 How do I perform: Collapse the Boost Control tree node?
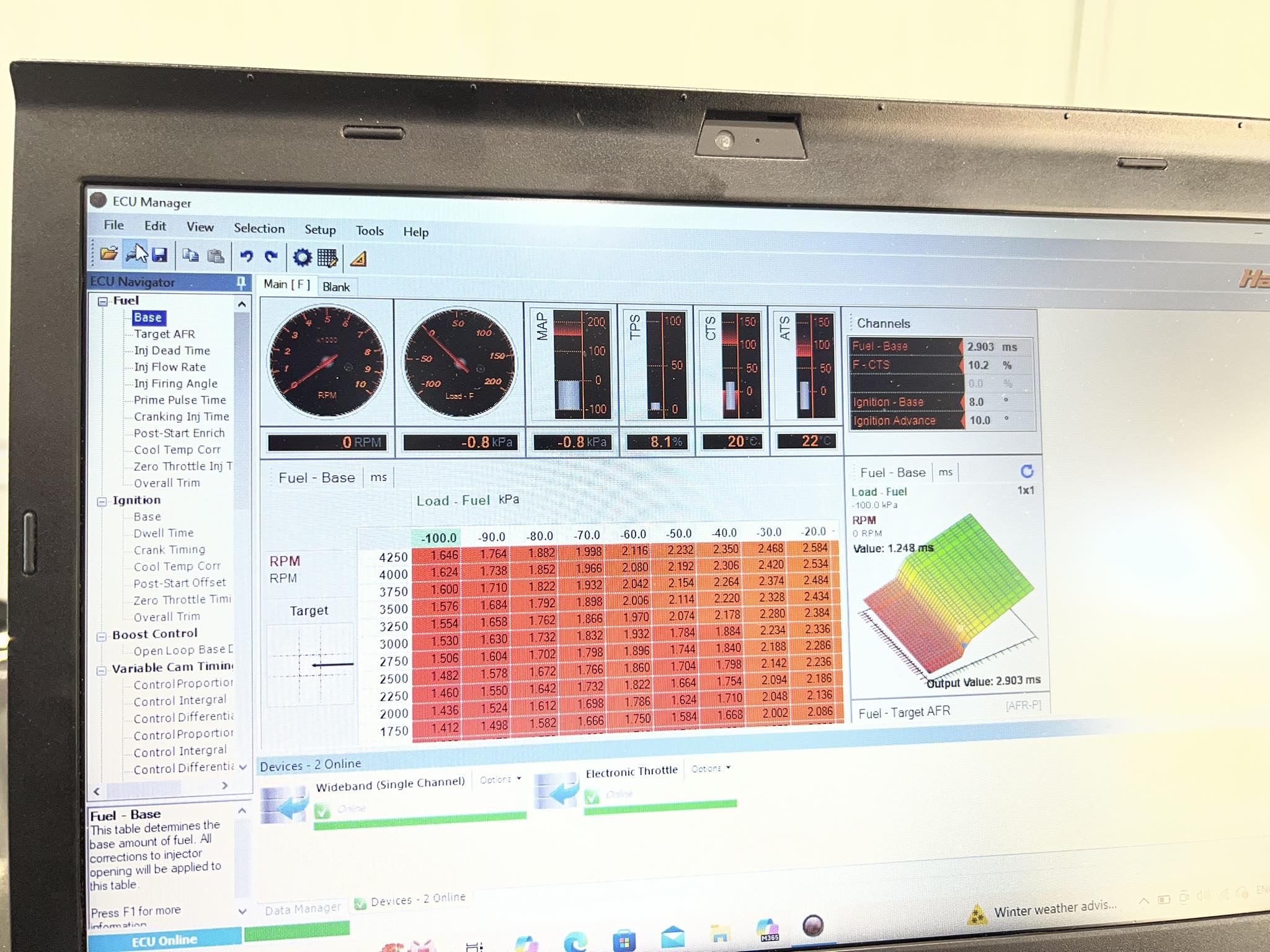click(101, 637)
